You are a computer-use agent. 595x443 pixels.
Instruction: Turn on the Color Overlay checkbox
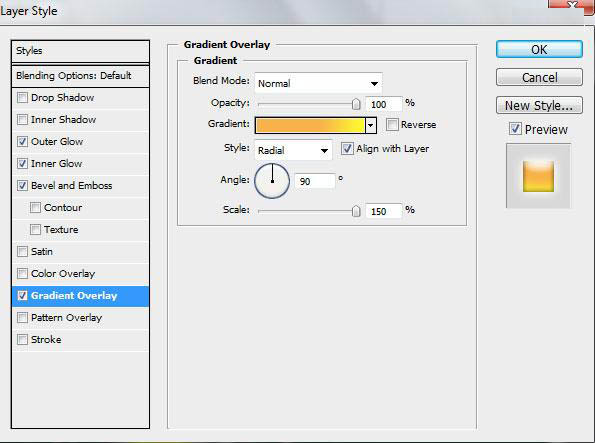point(22,274)
